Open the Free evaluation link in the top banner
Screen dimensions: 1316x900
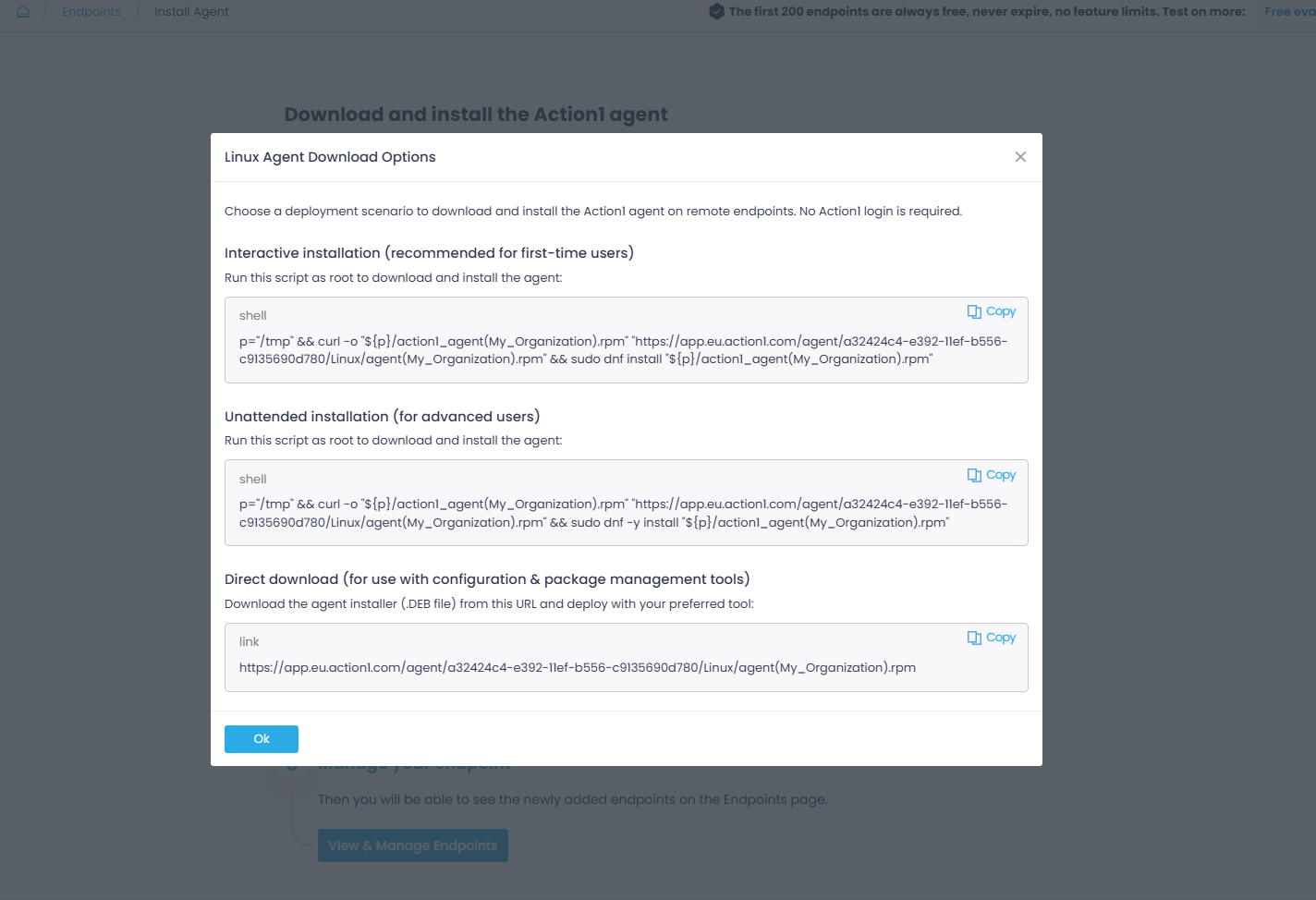pos(1289,12)
